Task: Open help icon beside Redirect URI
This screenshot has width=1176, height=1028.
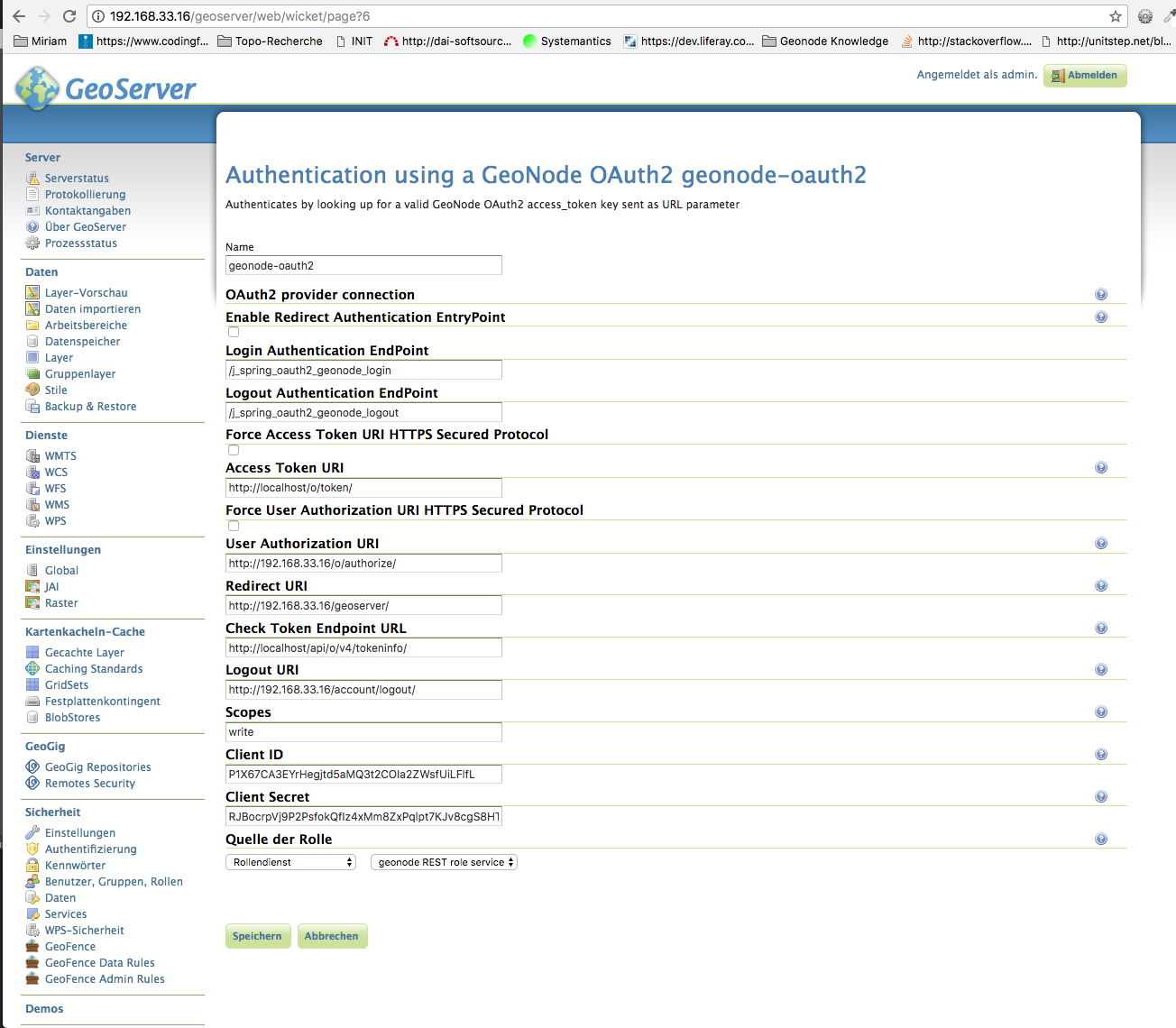Action: click(1101, 586)
